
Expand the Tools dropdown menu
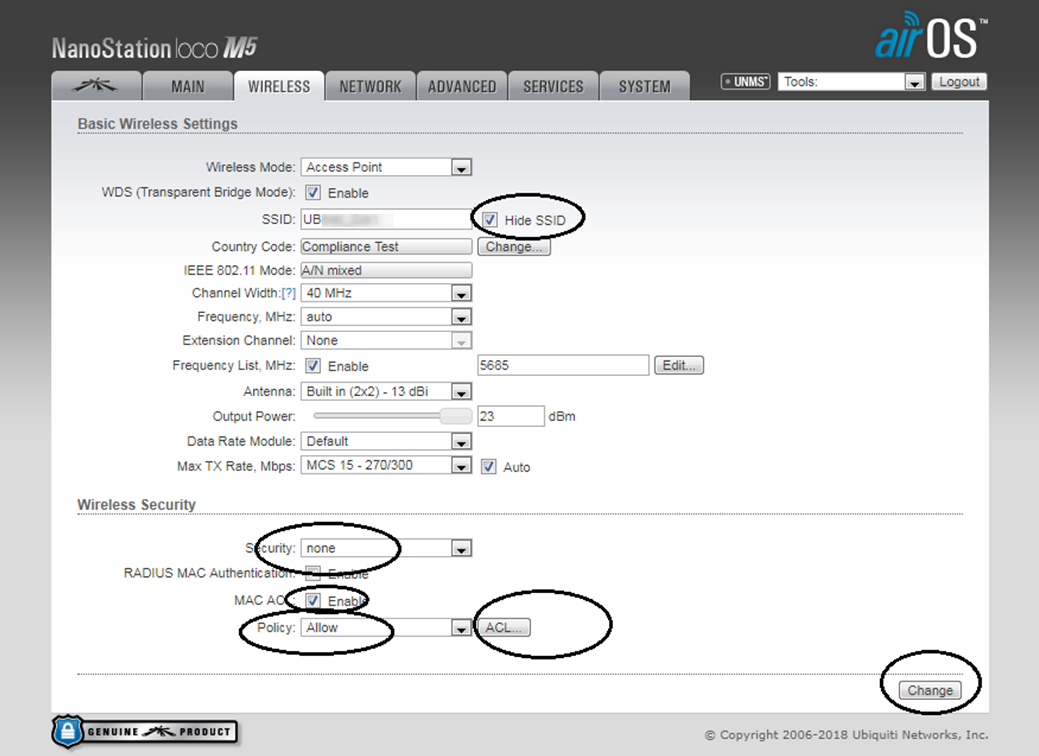coord(851,82)
